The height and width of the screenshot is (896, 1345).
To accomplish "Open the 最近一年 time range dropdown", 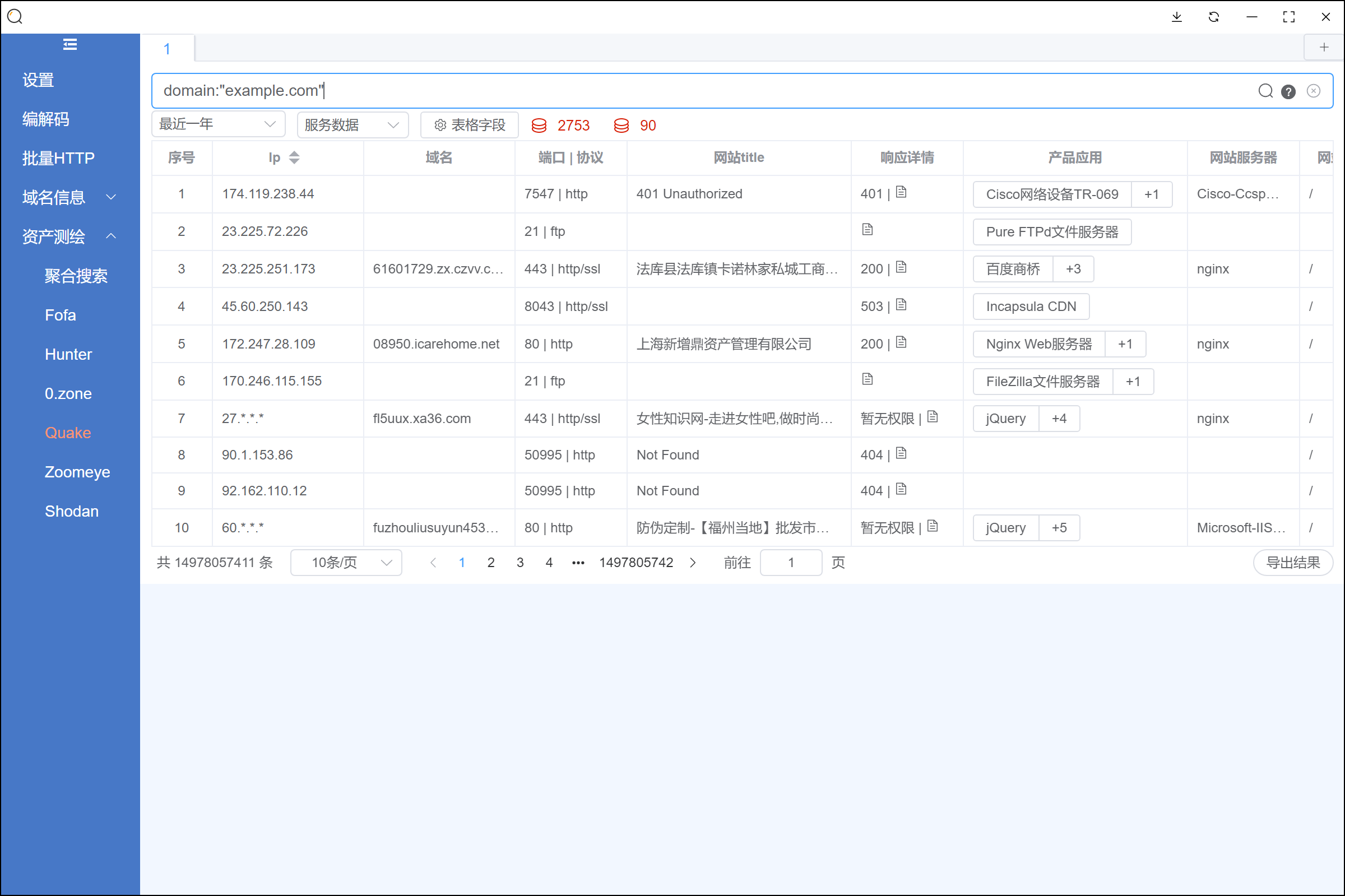I will (217, 124).
